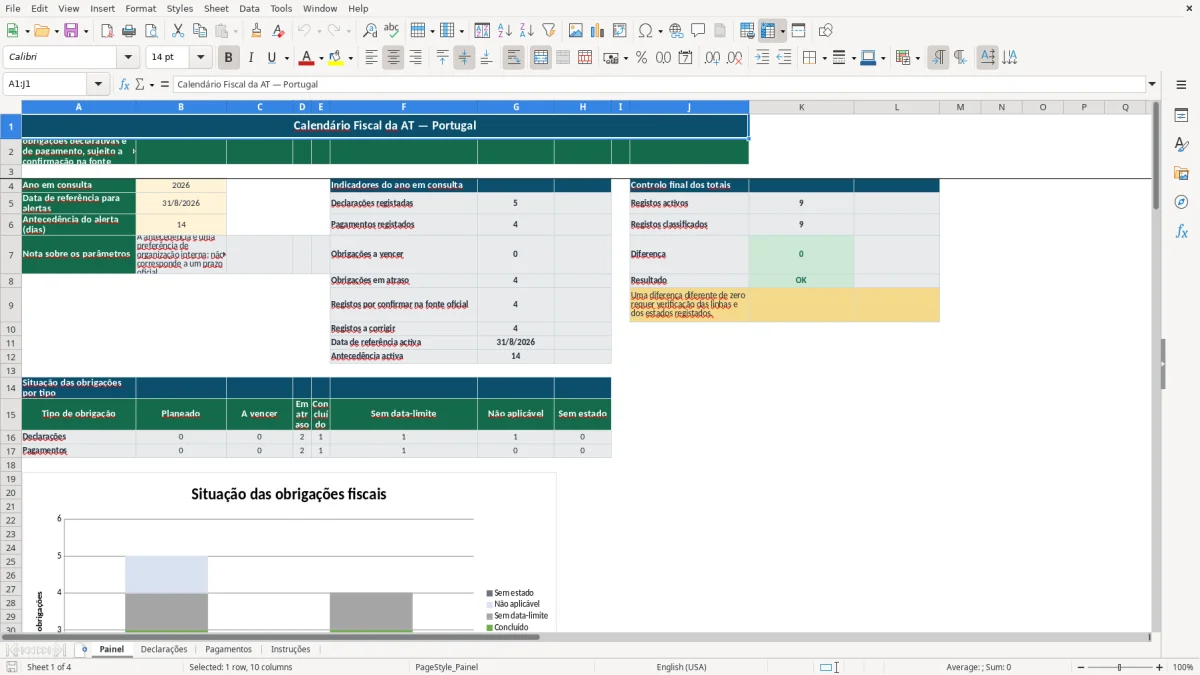Increase indent
The width and height of the screenshot is (1200, 675).
click(x=762, y=58)
